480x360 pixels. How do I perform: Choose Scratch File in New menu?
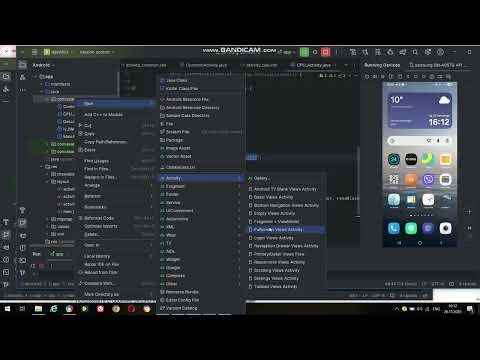click(x=201, y=132)
